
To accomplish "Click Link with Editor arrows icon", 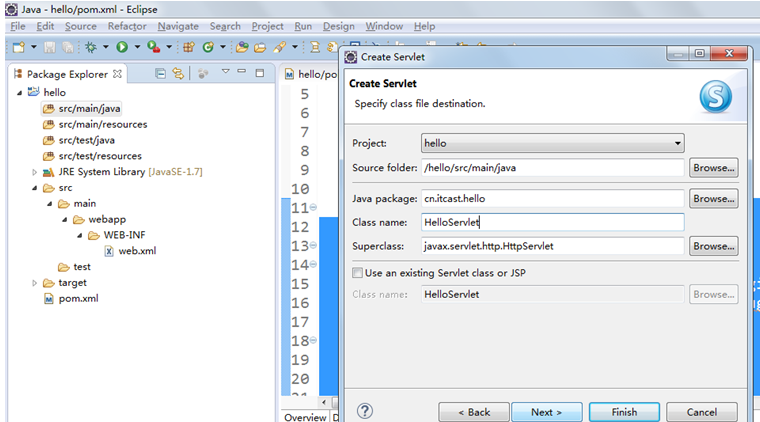I will tap(178, 74).
